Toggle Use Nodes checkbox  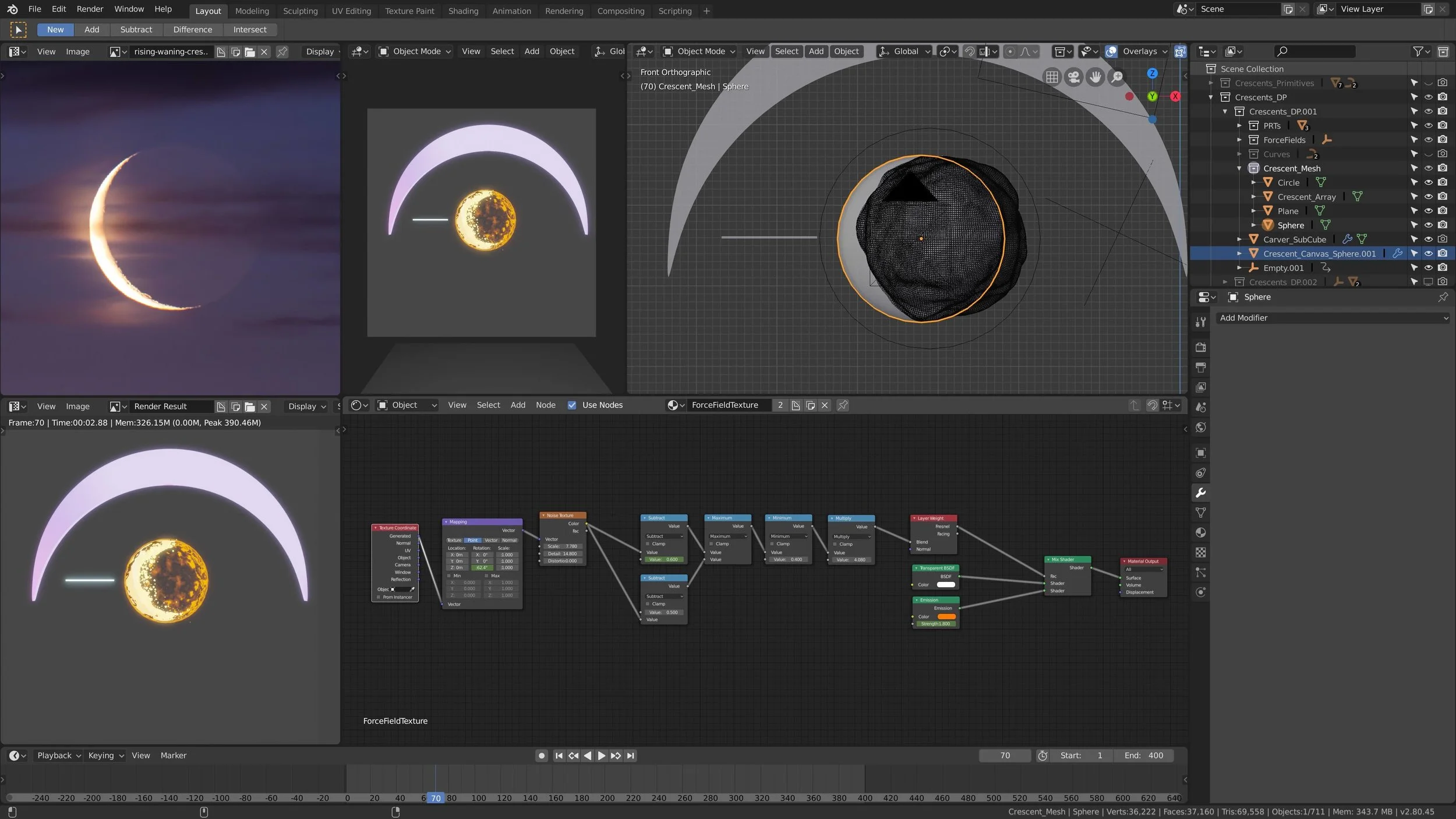click(572, 405)
